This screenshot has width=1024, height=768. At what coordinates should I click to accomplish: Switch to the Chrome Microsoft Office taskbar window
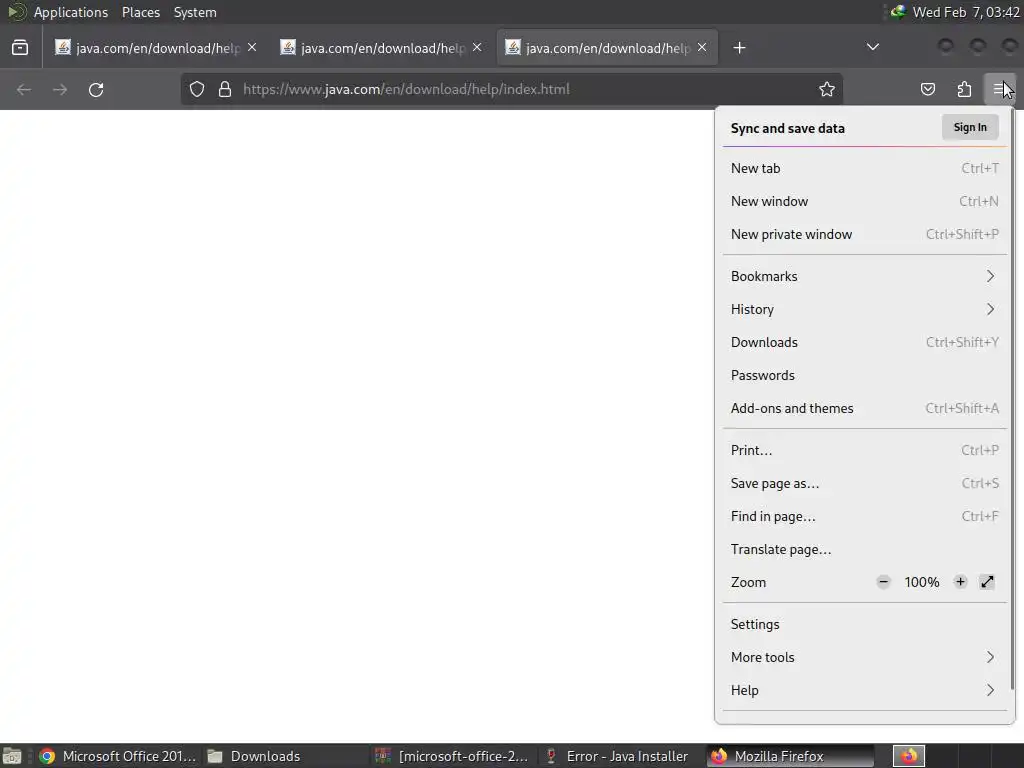117,756
